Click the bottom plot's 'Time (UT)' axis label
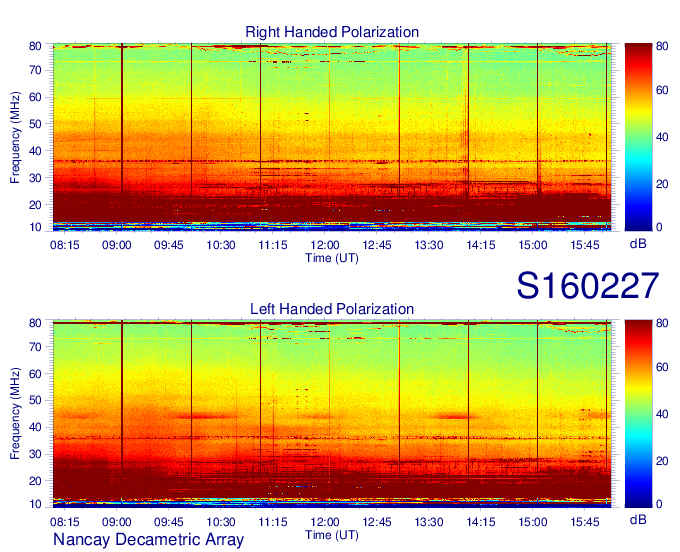This screenshot has width=680, height=552. click(x=332, y=535)
